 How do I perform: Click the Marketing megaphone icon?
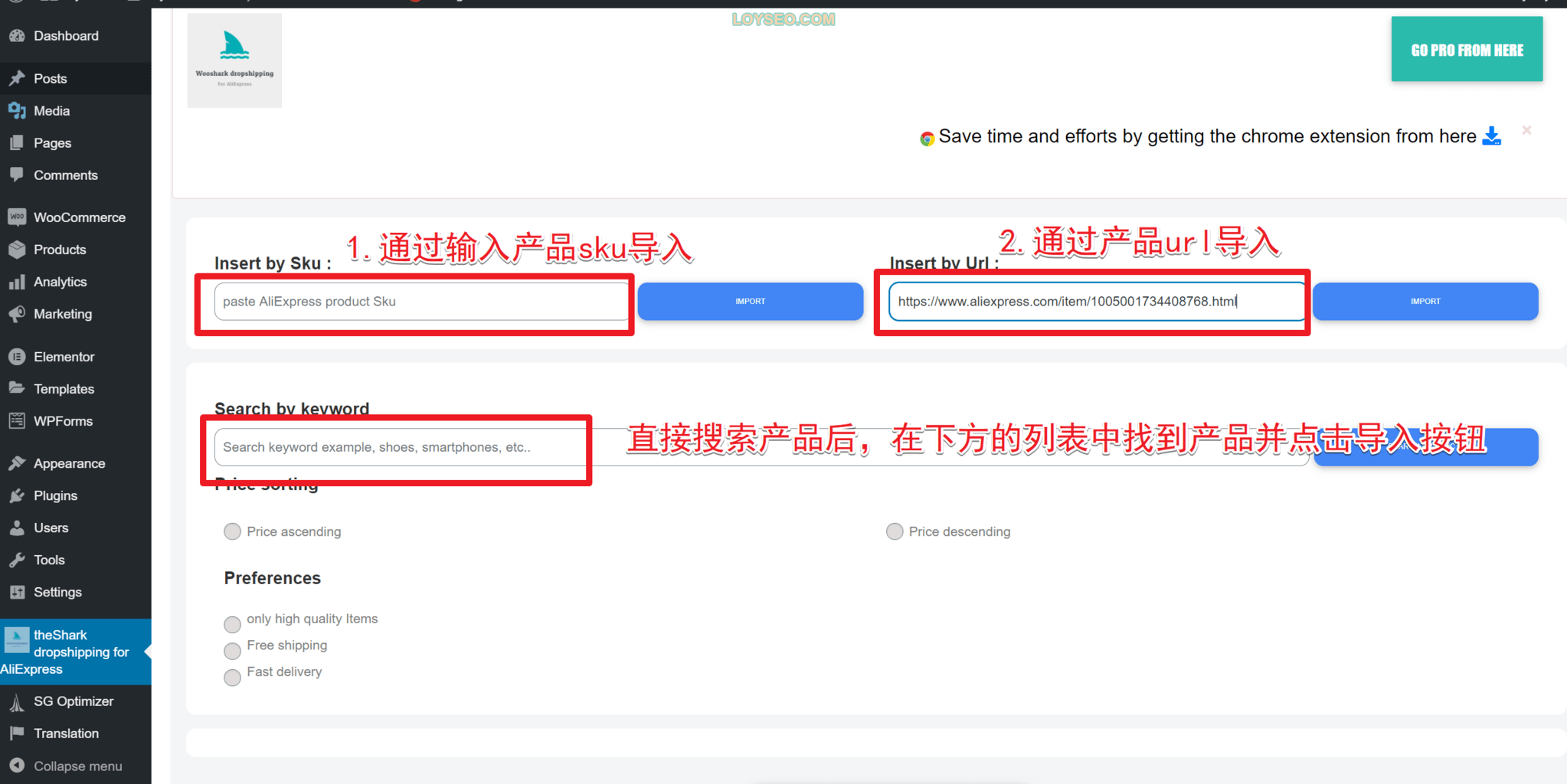(17, 314)
